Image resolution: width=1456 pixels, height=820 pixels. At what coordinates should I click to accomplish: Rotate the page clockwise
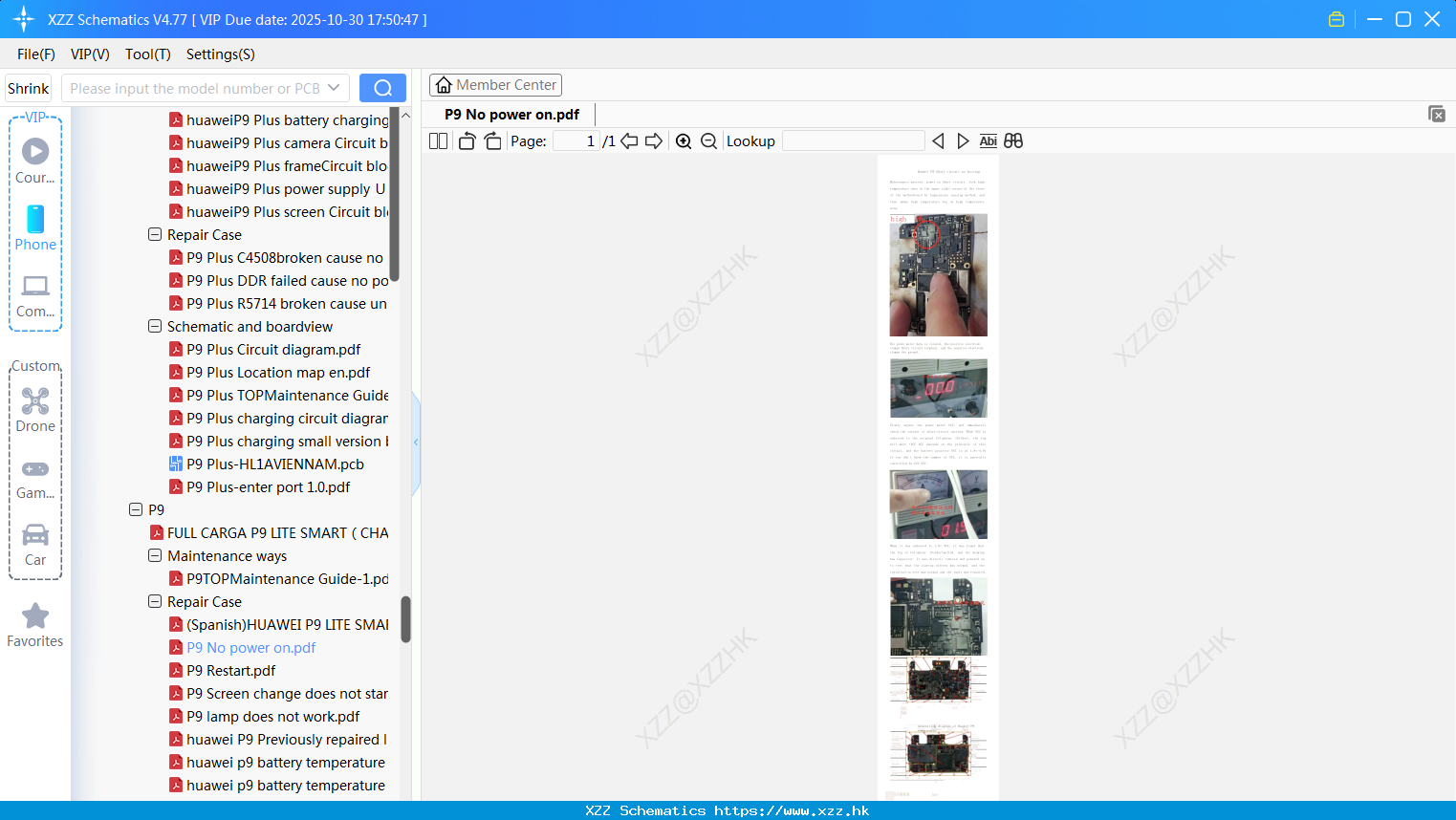492,141
